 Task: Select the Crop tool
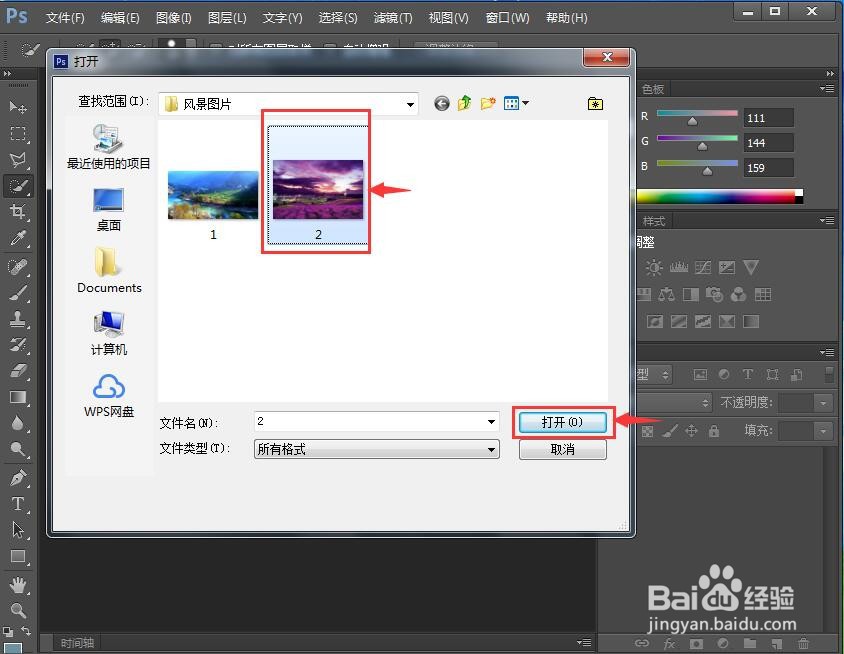tap(18, 212)
